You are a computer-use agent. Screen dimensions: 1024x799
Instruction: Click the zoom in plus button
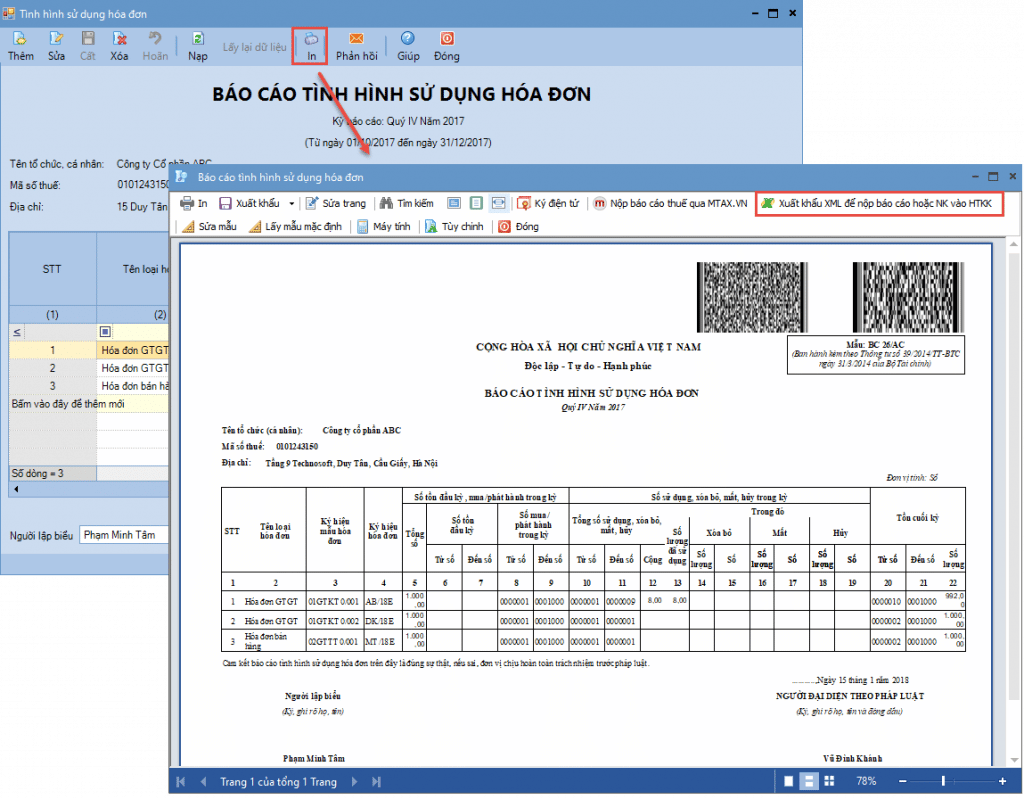click(1002, 781)
